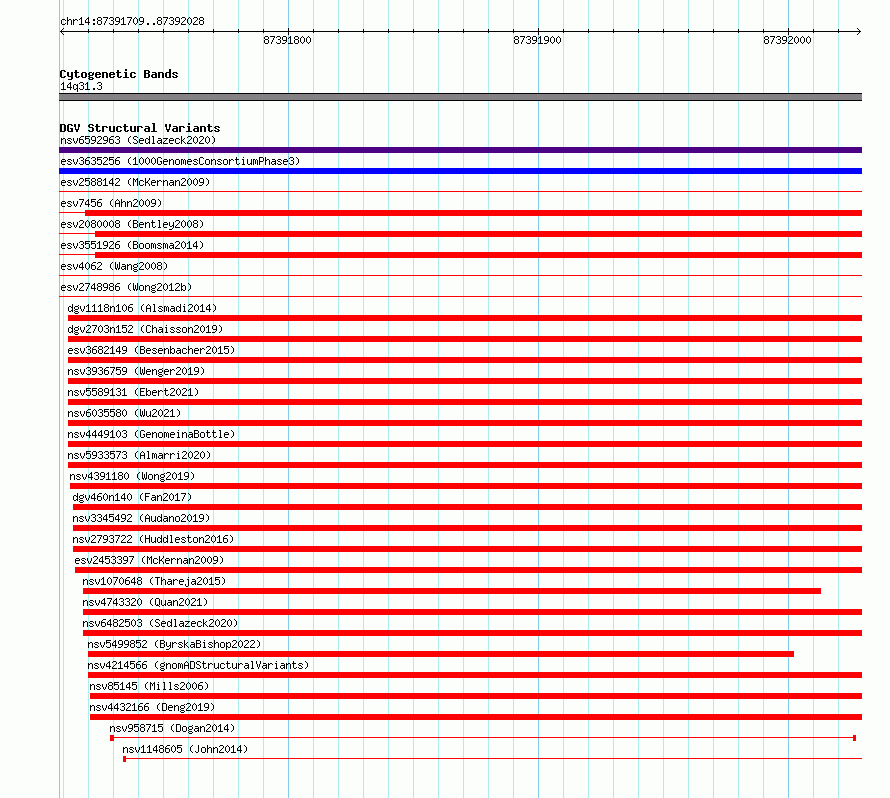
Task: Select nsv2793722 (Huddleston2016) label
Action: pyautogui.click(x=153, y=539)
